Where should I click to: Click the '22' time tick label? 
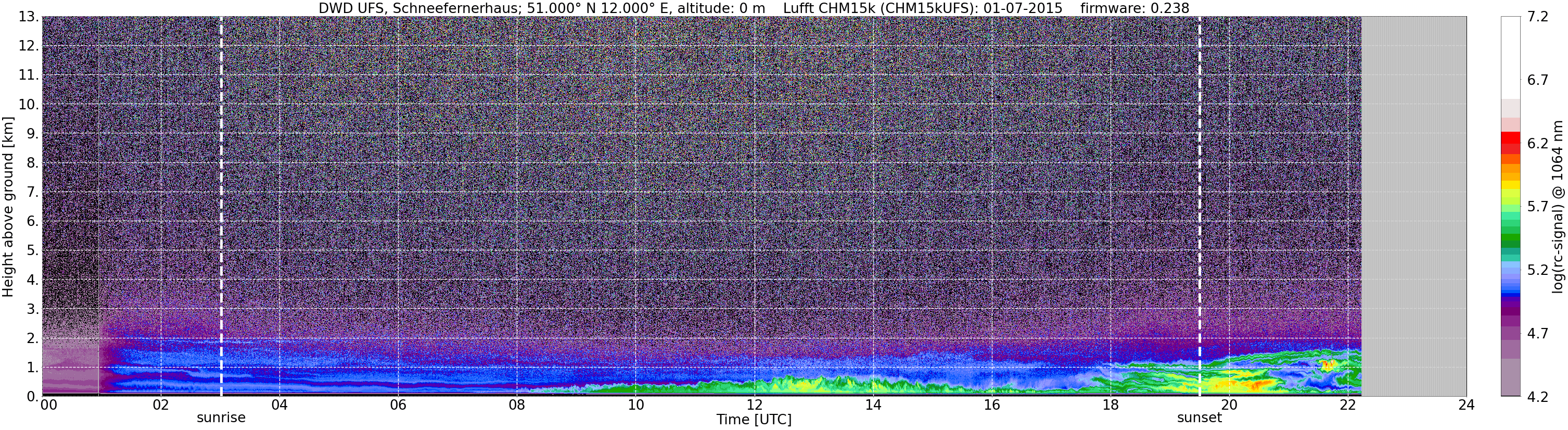click(1348, 405)
